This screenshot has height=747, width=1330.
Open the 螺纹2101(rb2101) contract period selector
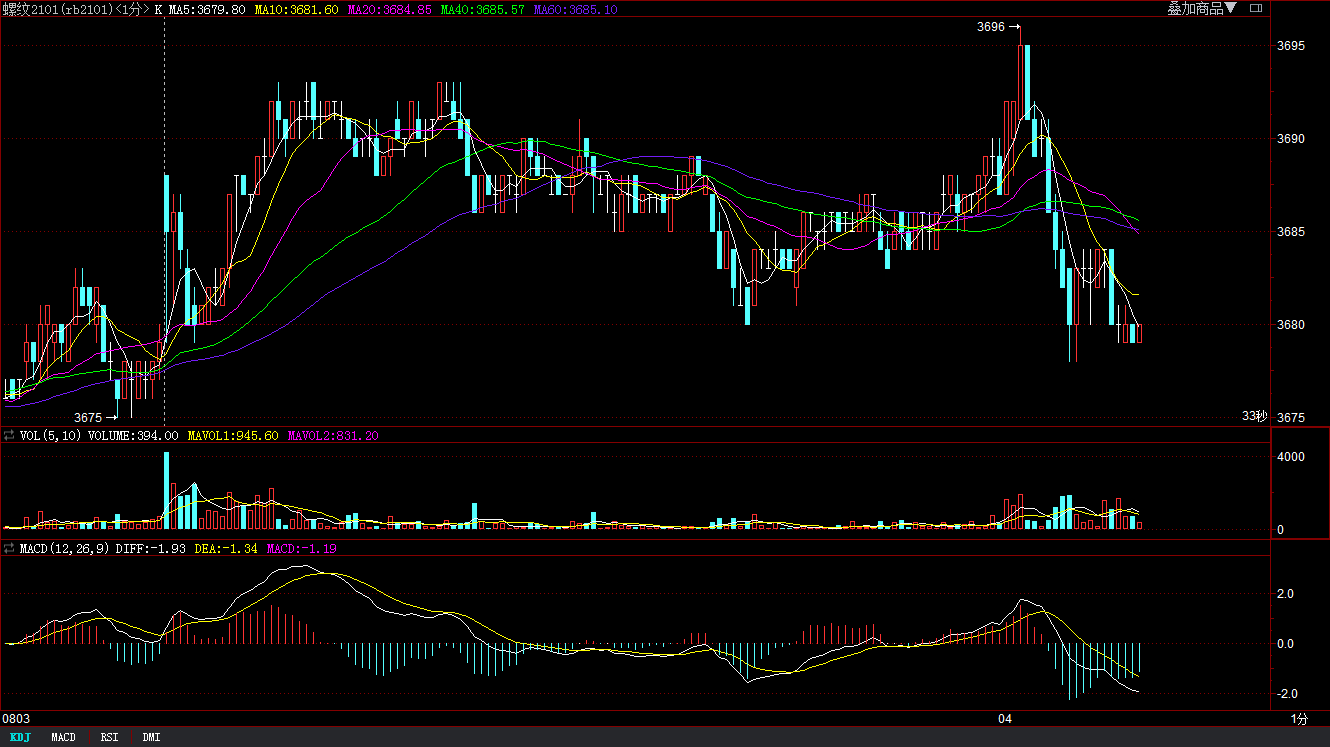click(x=76, y=9)
